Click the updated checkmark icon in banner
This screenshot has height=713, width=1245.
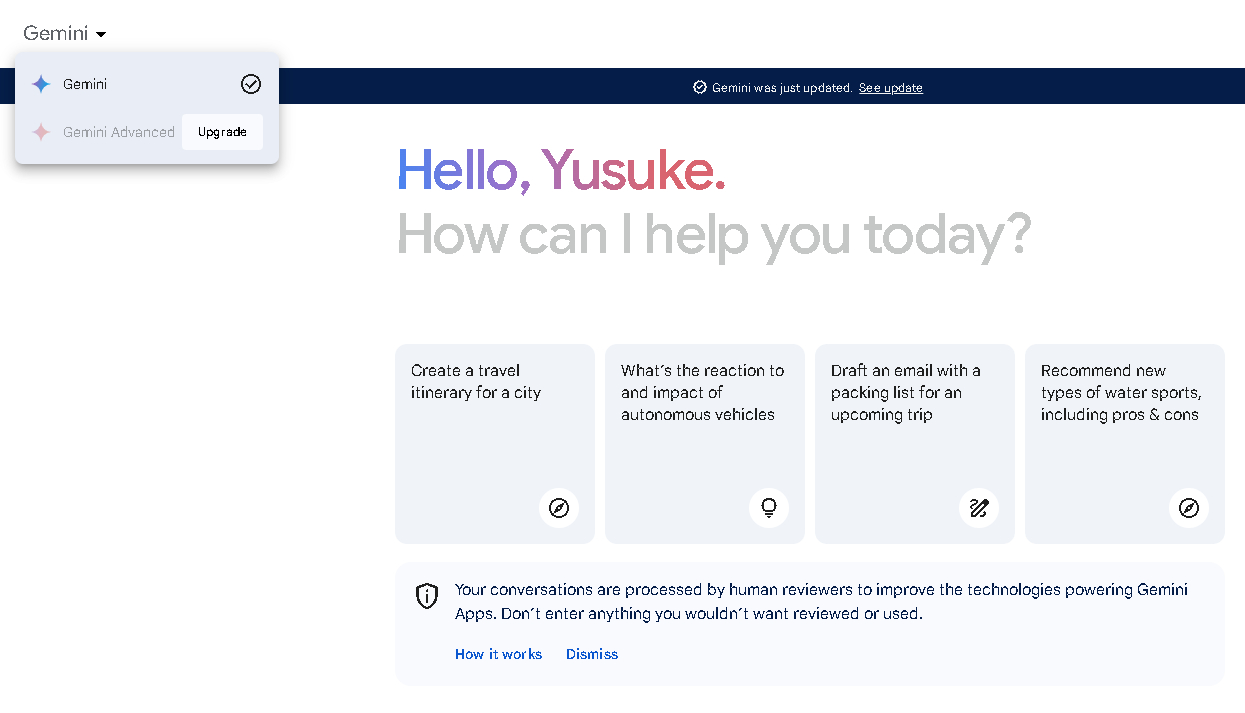point(700,87)
